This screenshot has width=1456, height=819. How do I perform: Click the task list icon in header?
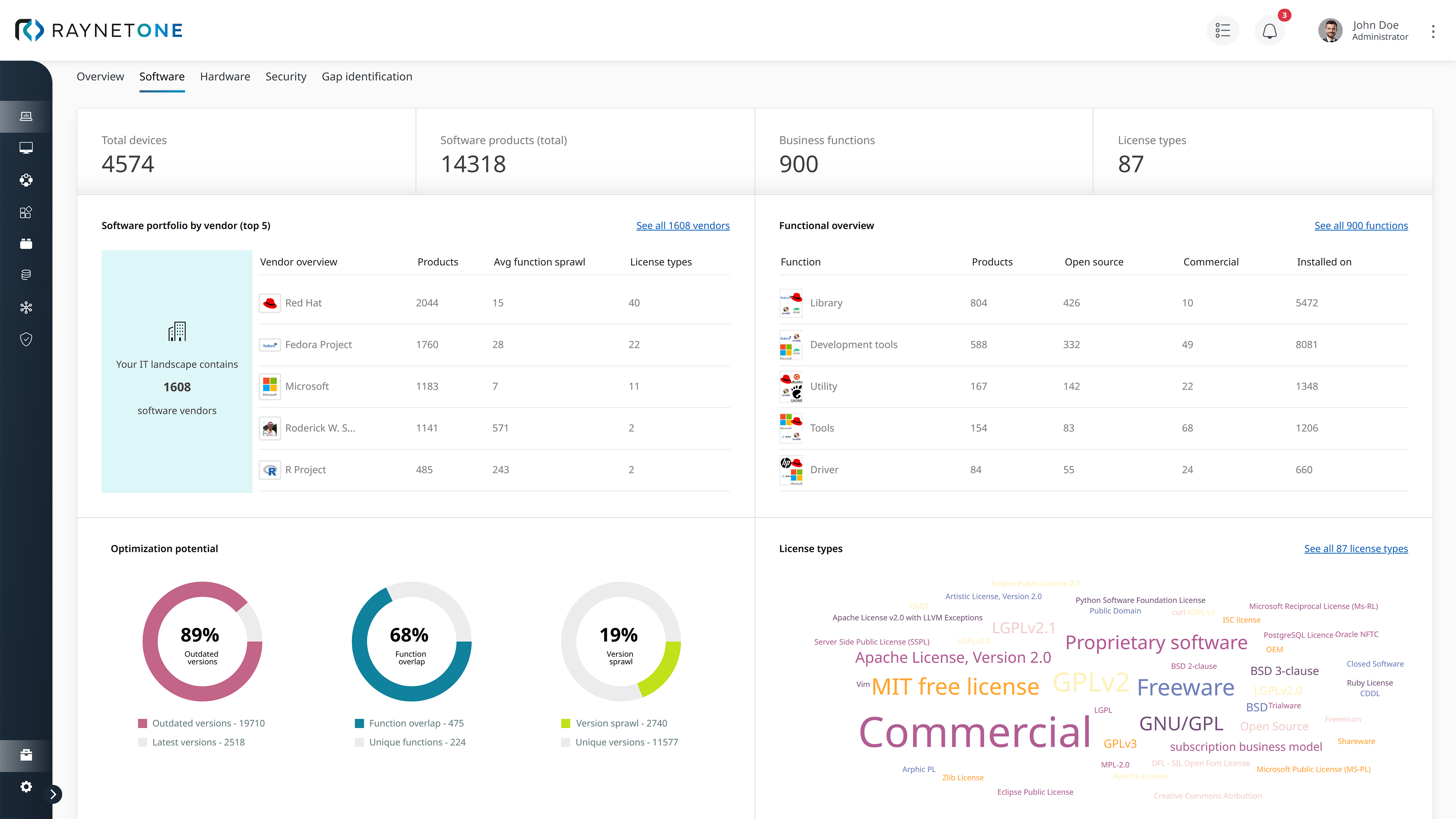click(x=1222, y=30)
